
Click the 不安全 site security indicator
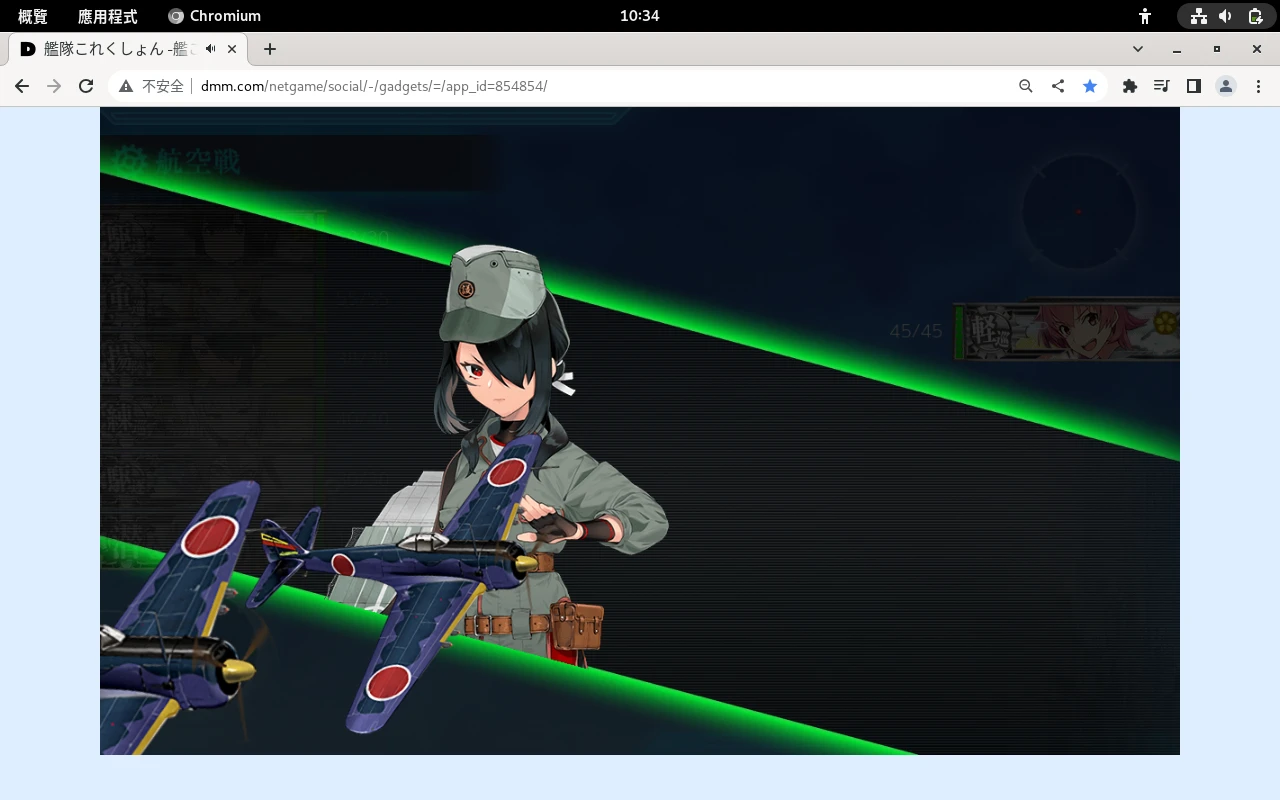tap(152, 86)
